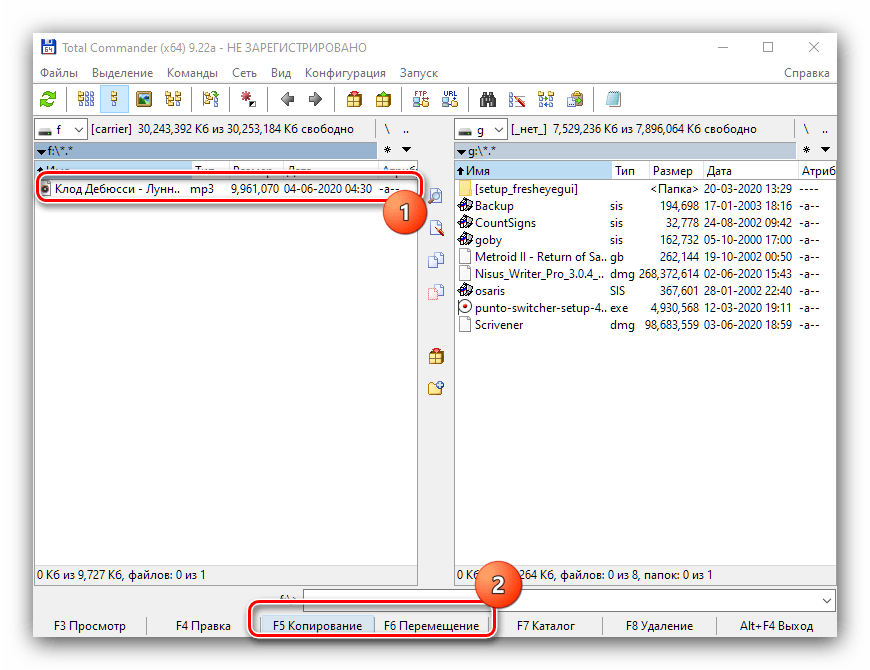Click the new folder icon in middle bar
The height and width of the screenshot is (670, 870).
[435, 388]
